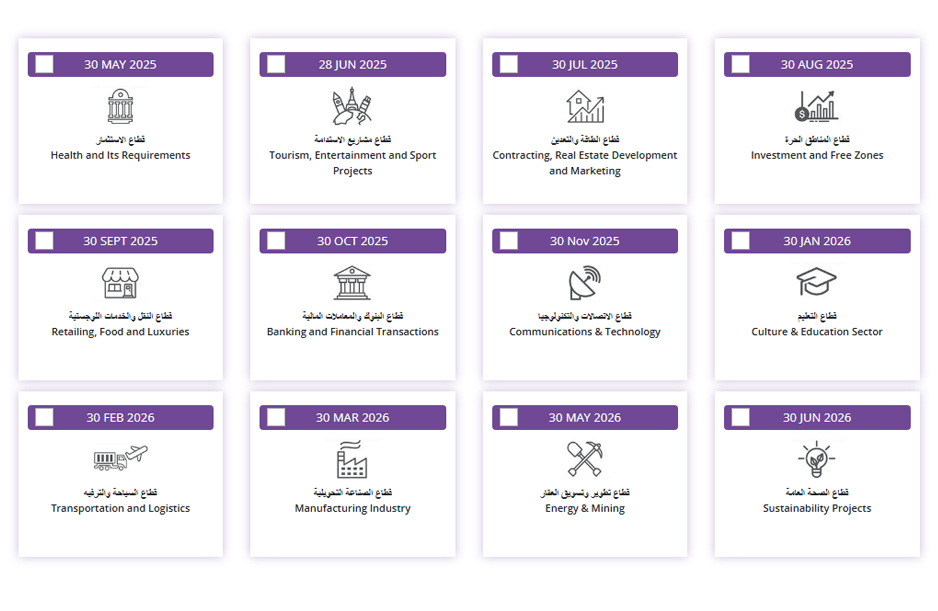Open the Energy & Mining label
Screen dimensions: 938x611
(585, 508)
